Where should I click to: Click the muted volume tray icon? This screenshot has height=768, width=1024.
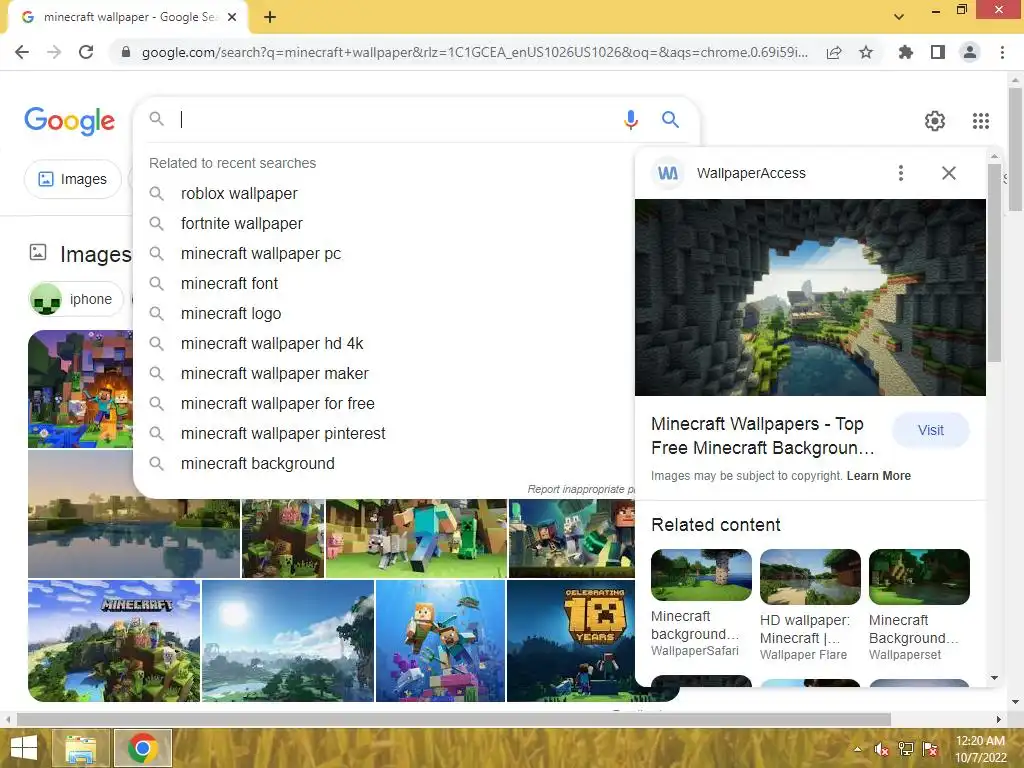pos(881,749)
